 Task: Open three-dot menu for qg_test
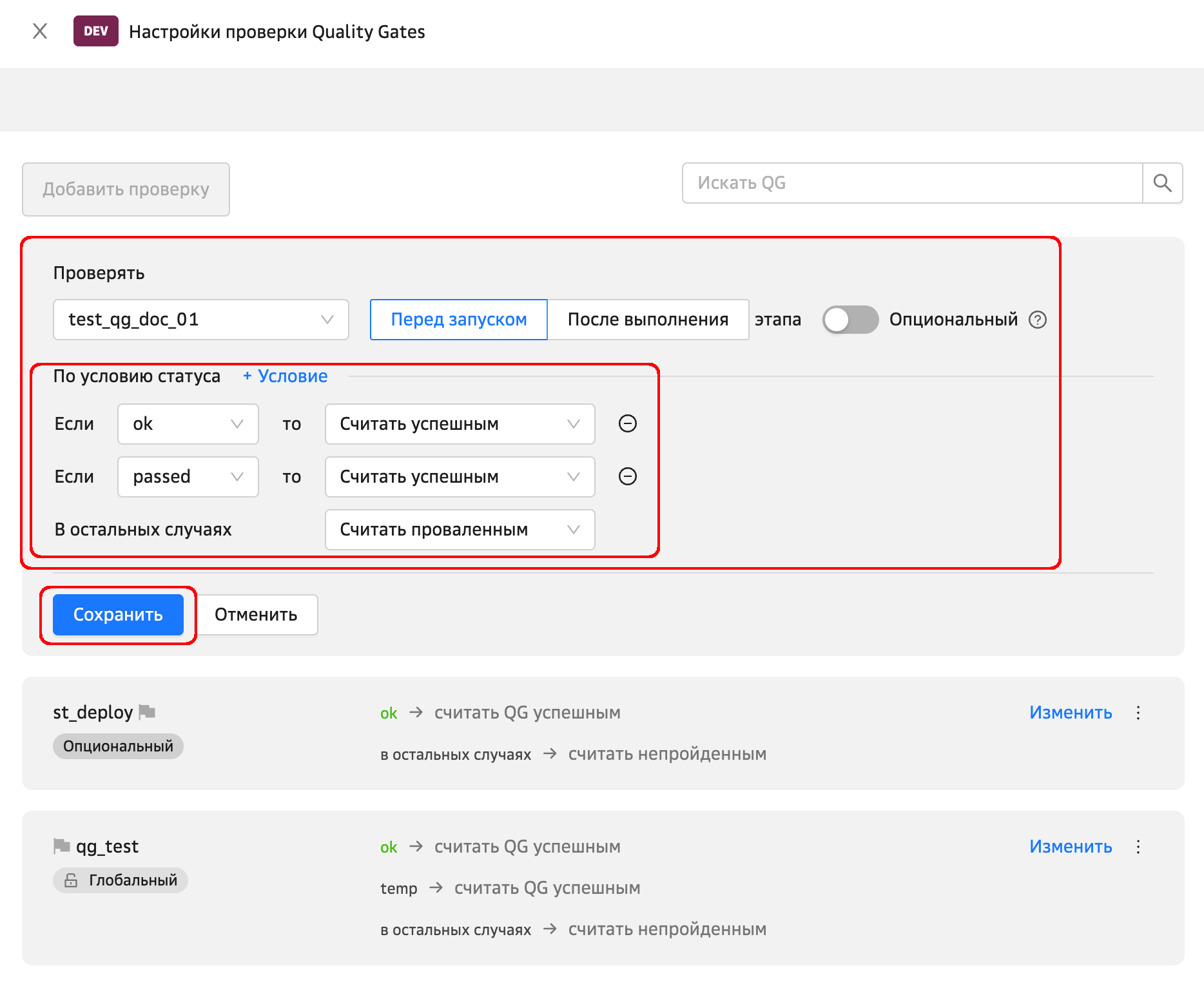1138,847
